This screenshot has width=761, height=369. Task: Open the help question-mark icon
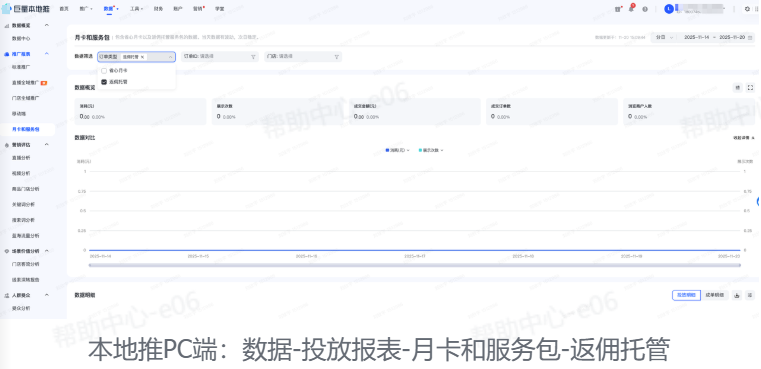[645, 9]
